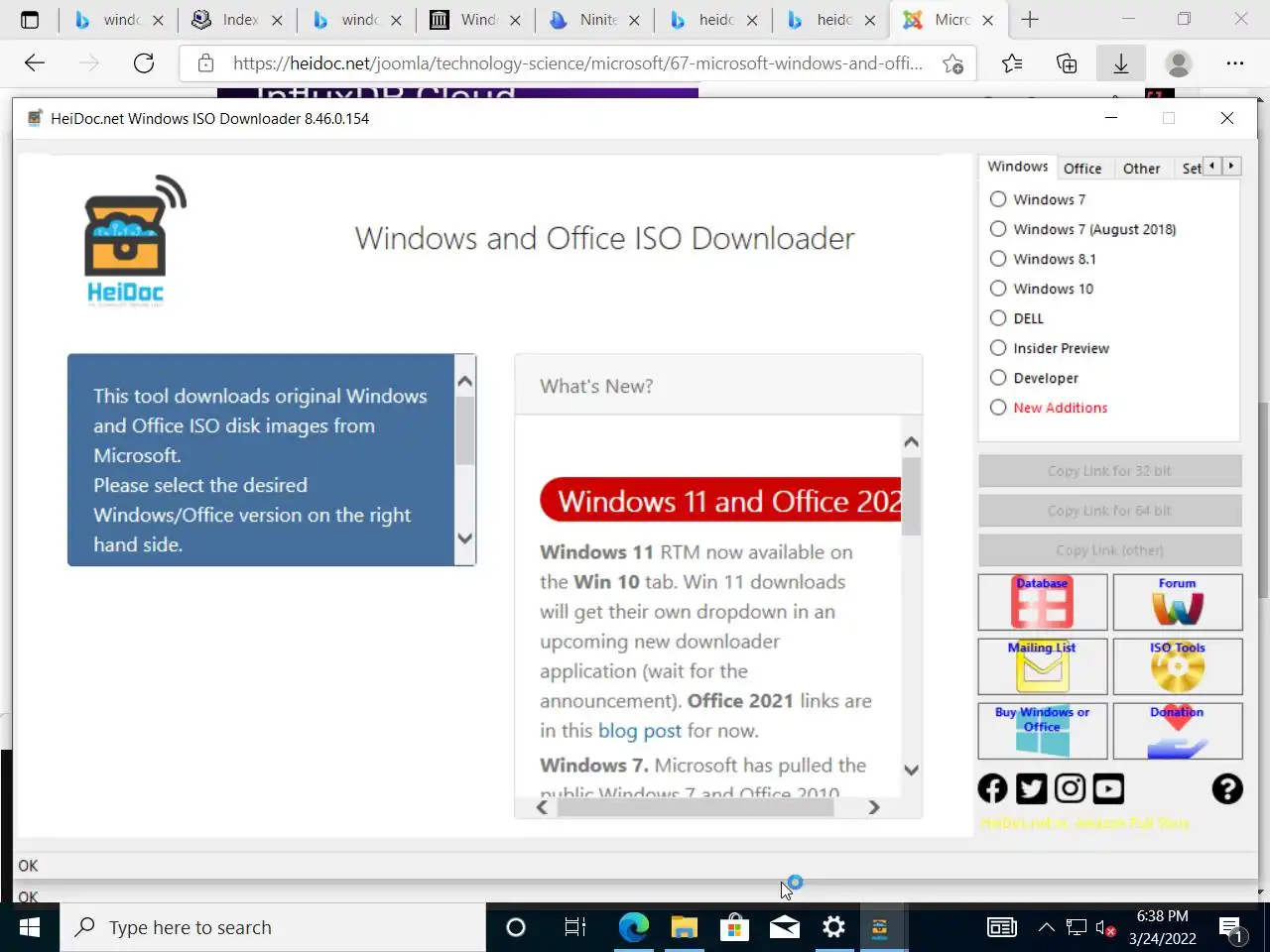Switch to the Windows tab
1270x952 pixels.
1017,167
